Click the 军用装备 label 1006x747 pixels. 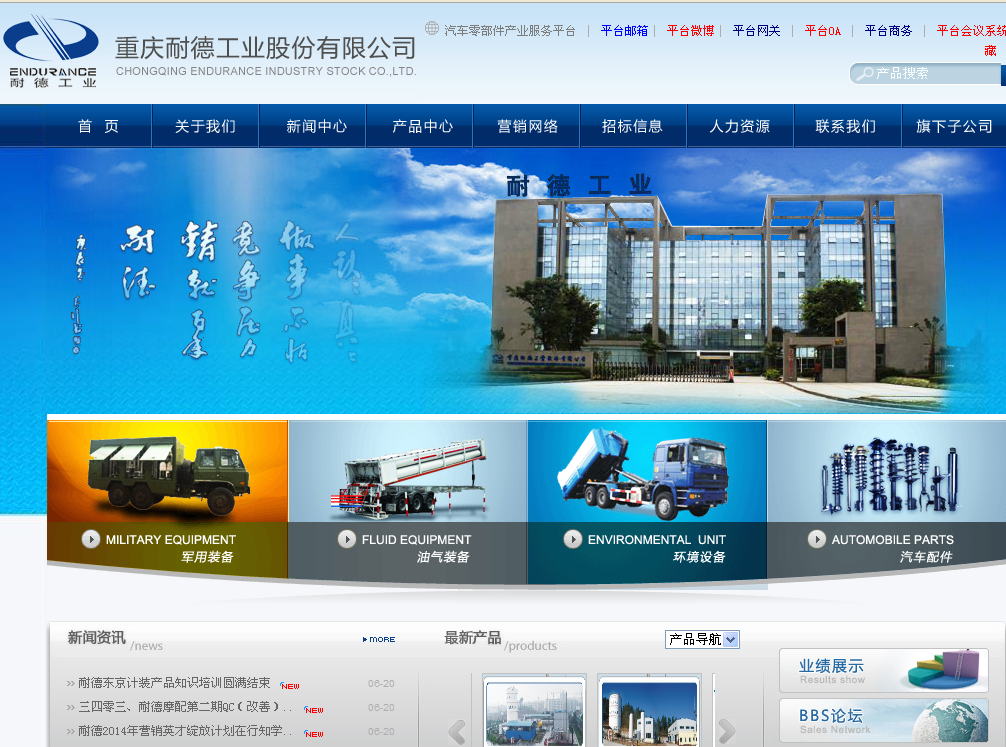207,556
